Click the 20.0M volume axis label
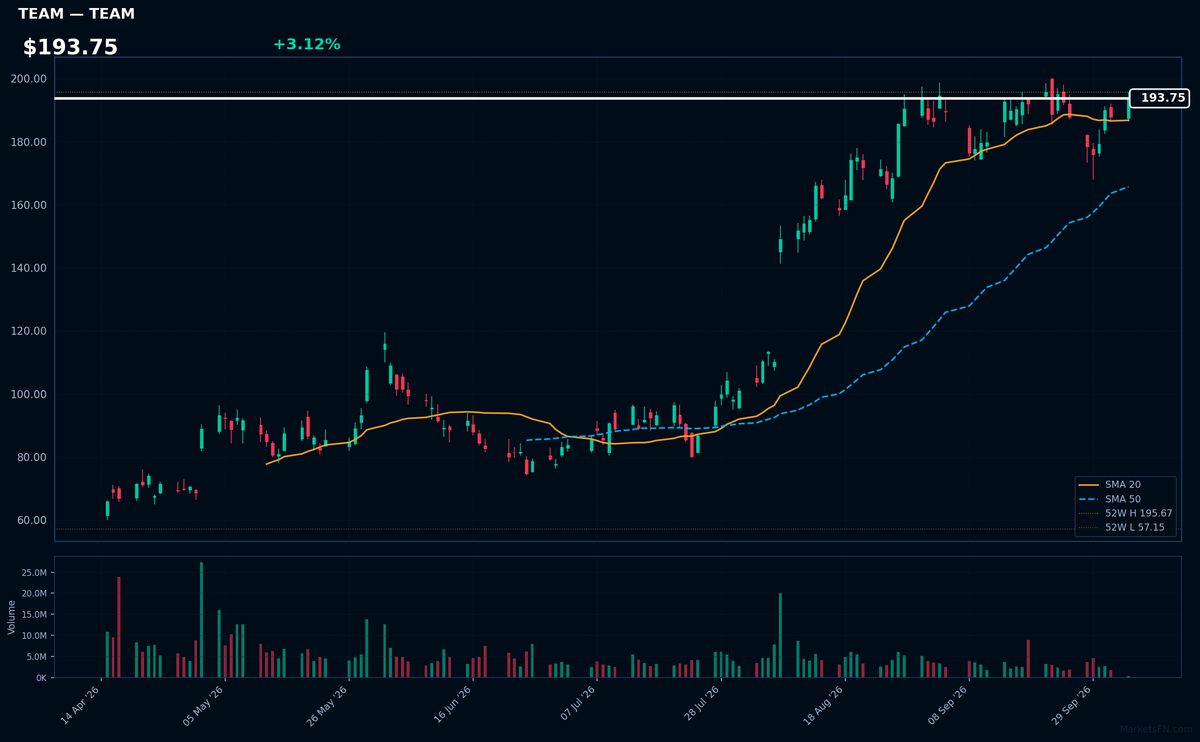The image size is (1200, 742). pos(33,594)
